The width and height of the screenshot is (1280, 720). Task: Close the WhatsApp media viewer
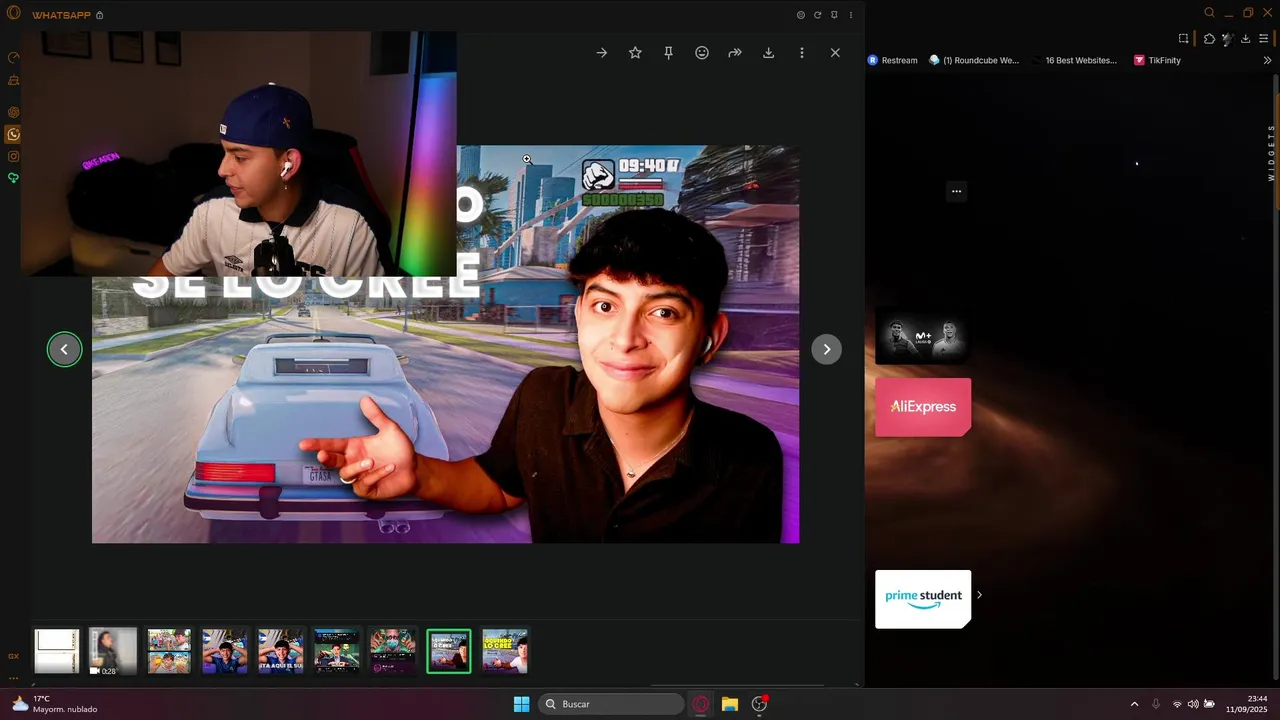[x=835, y=53]
